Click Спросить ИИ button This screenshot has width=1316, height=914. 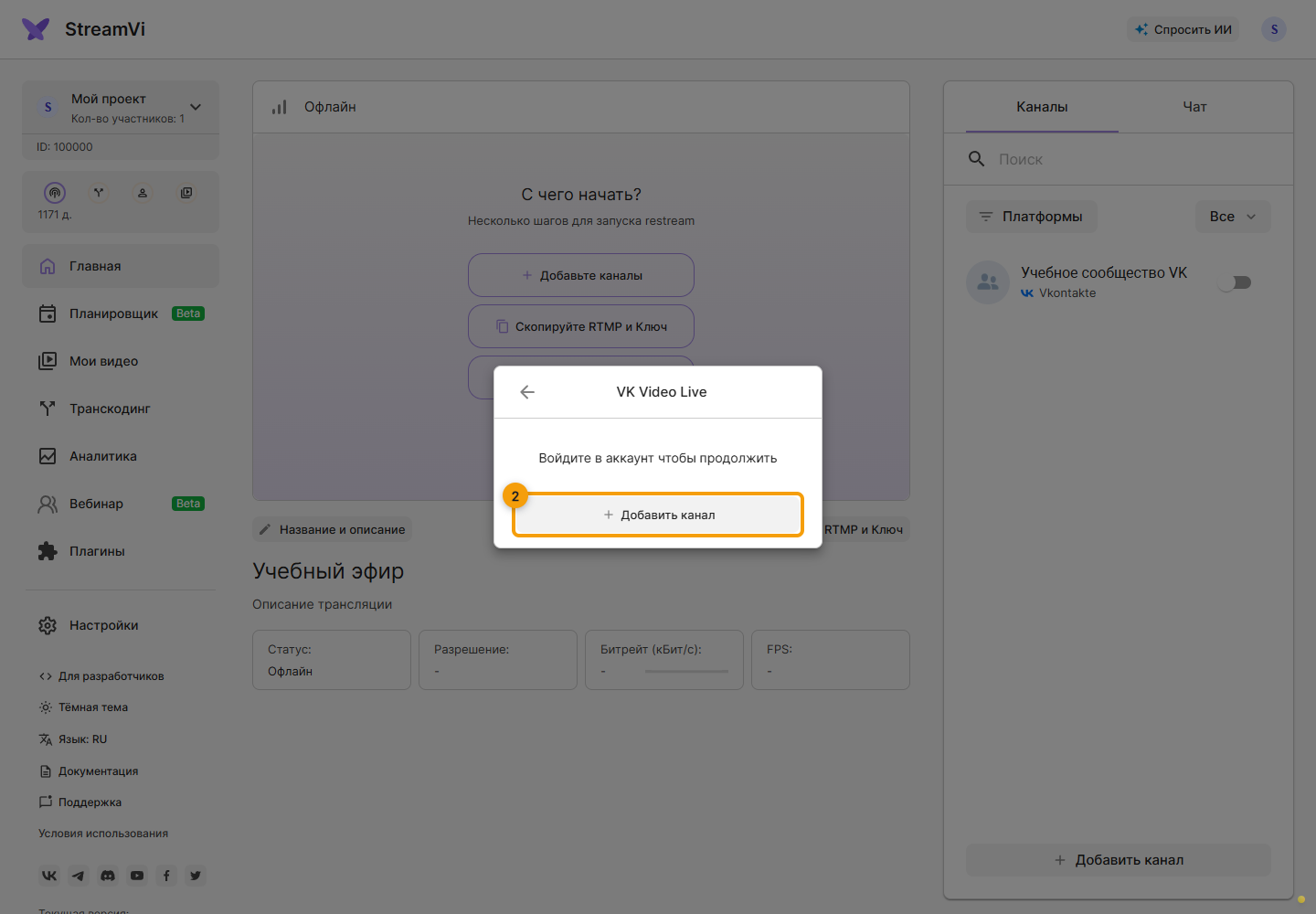tap(1183, 29)
